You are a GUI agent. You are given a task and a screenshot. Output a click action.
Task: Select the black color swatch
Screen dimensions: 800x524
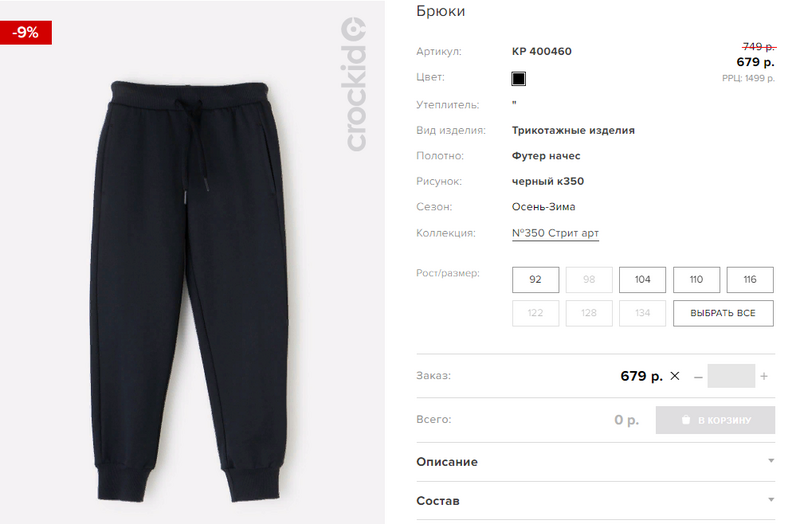pyautogui.click(x=518, y=79)
